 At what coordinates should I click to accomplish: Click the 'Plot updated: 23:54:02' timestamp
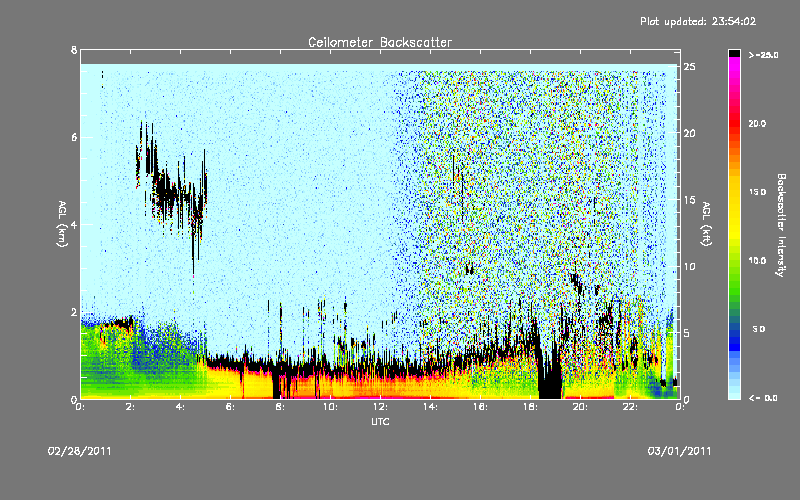coord(698,21)
